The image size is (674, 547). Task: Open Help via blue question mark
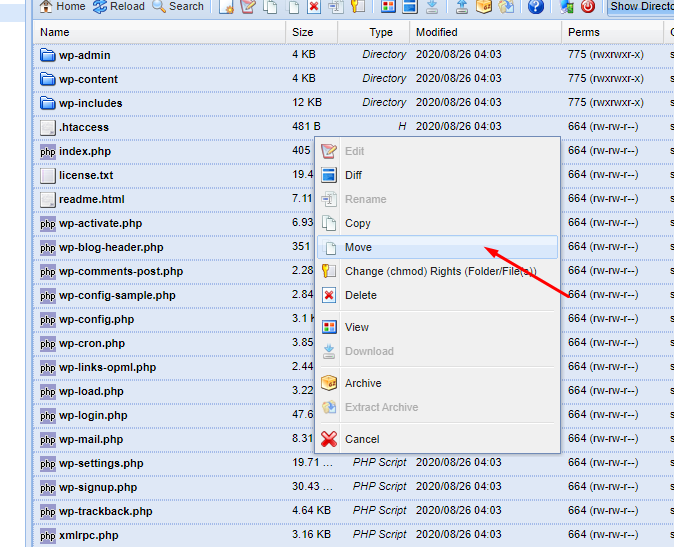tap(536, 6)
